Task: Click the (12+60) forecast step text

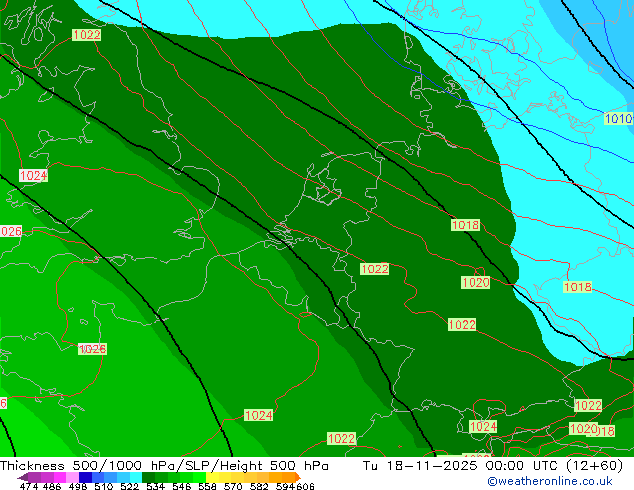Action: pyautogui.click(x=594, y=466)
